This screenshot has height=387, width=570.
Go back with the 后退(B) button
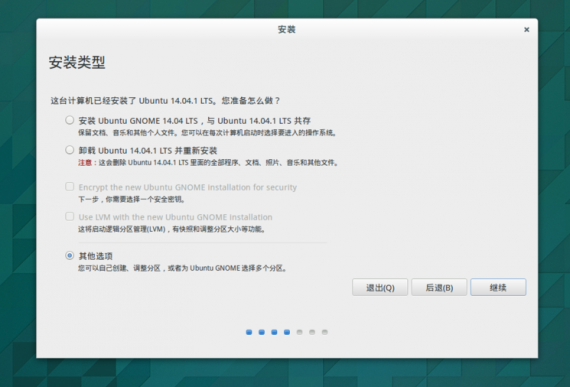(x=439, y=287)
